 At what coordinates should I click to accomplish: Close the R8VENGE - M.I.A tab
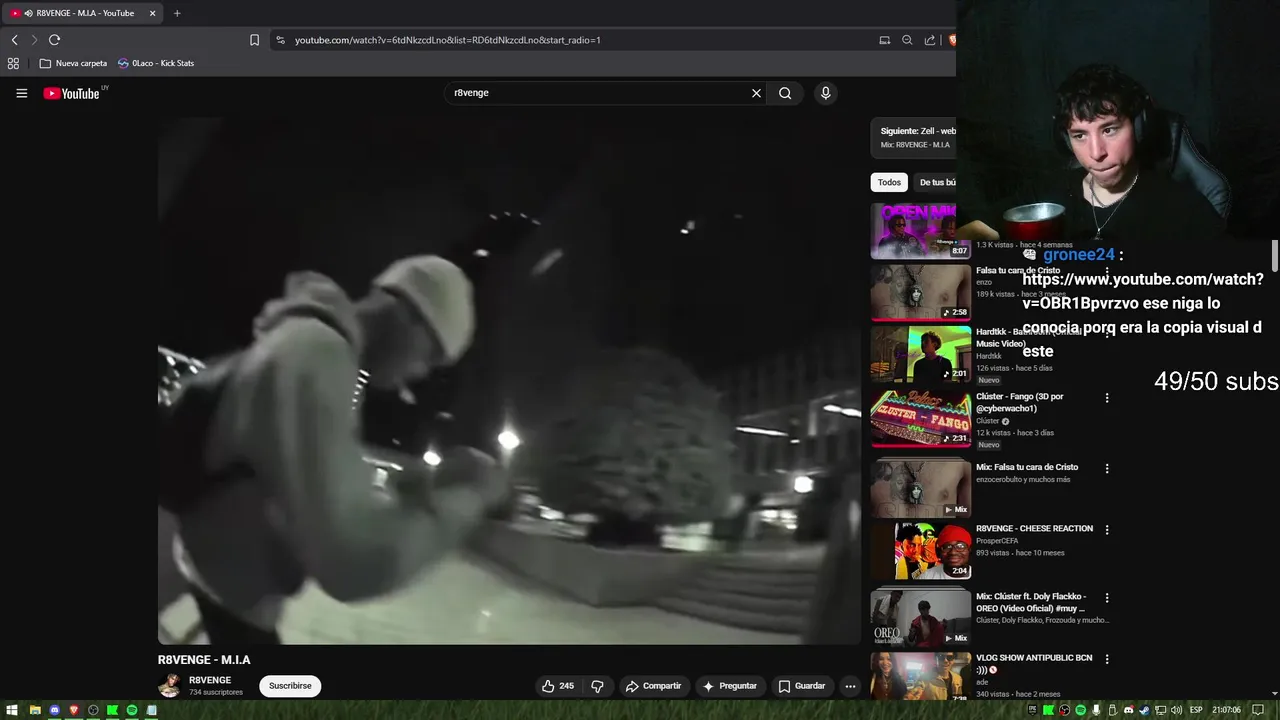(x=152, y=13)
